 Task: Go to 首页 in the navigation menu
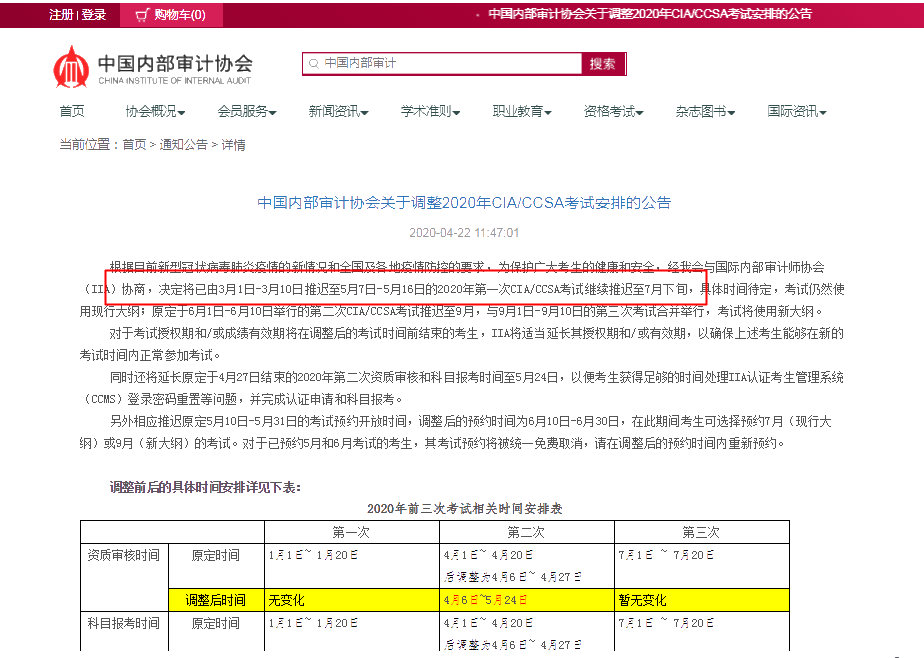72,111
